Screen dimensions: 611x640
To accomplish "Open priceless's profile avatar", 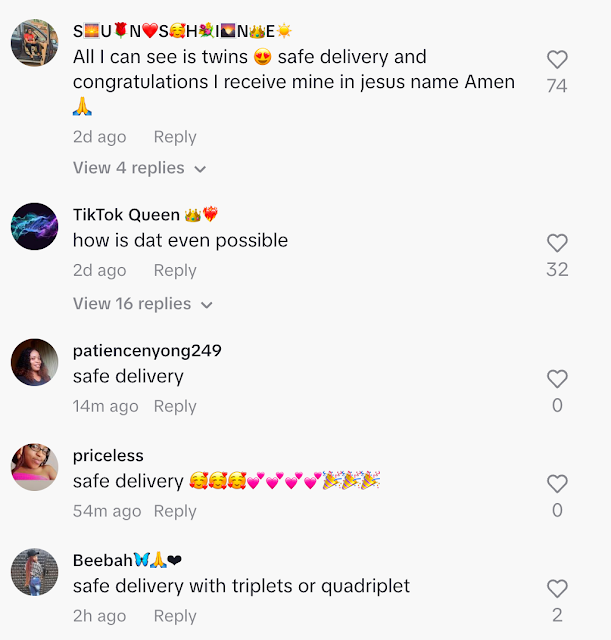I will click(35, 467).
